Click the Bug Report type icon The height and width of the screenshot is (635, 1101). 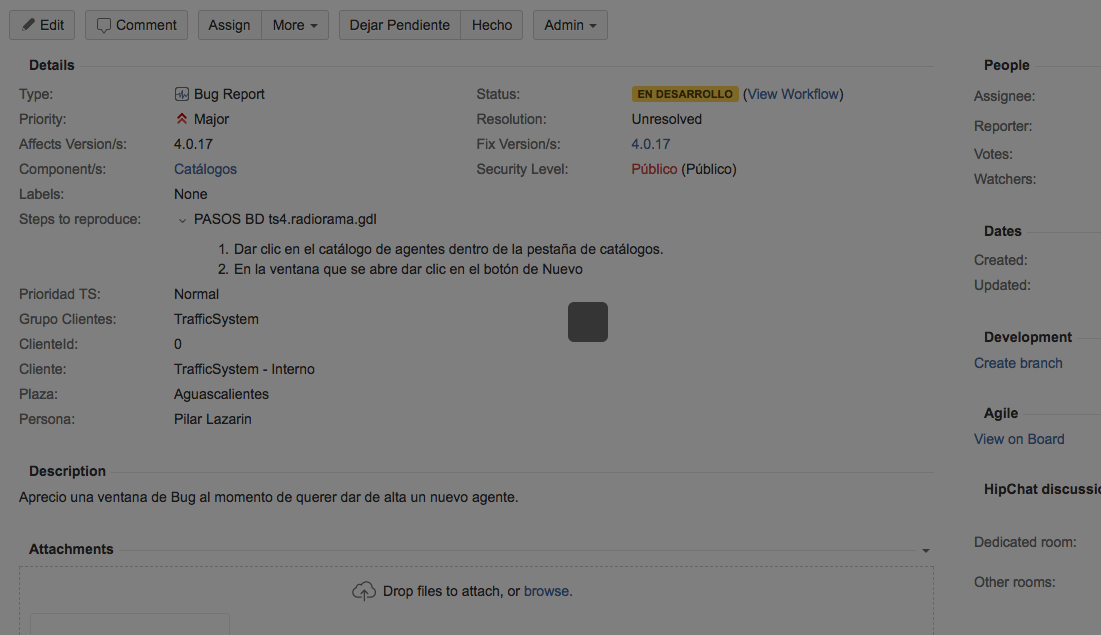(181, 94)
